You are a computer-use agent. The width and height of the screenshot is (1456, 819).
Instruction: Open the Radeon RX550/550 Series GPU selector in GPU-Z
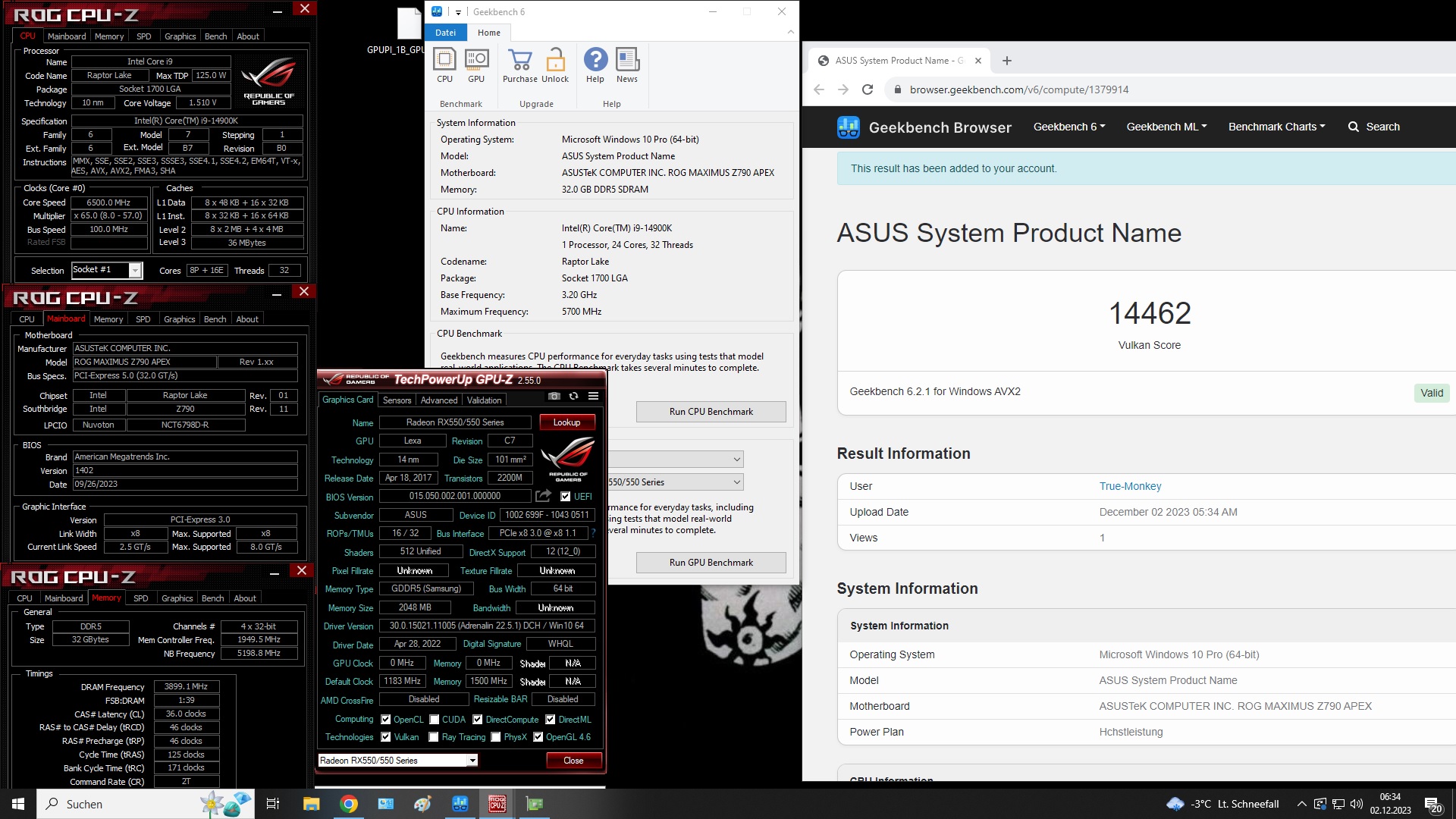coord(398,761)
